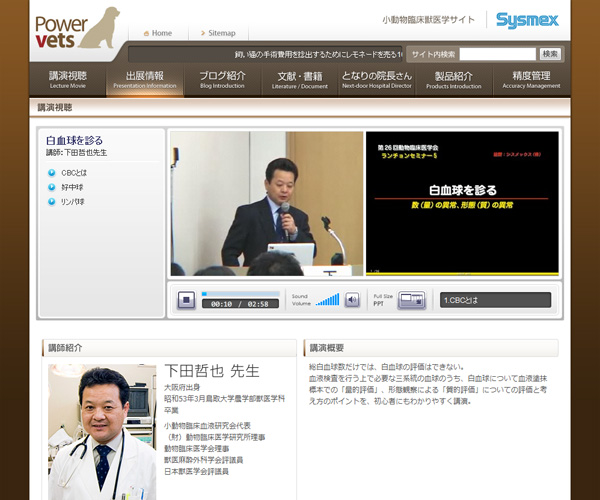Stop the lecture video playback

186,300
